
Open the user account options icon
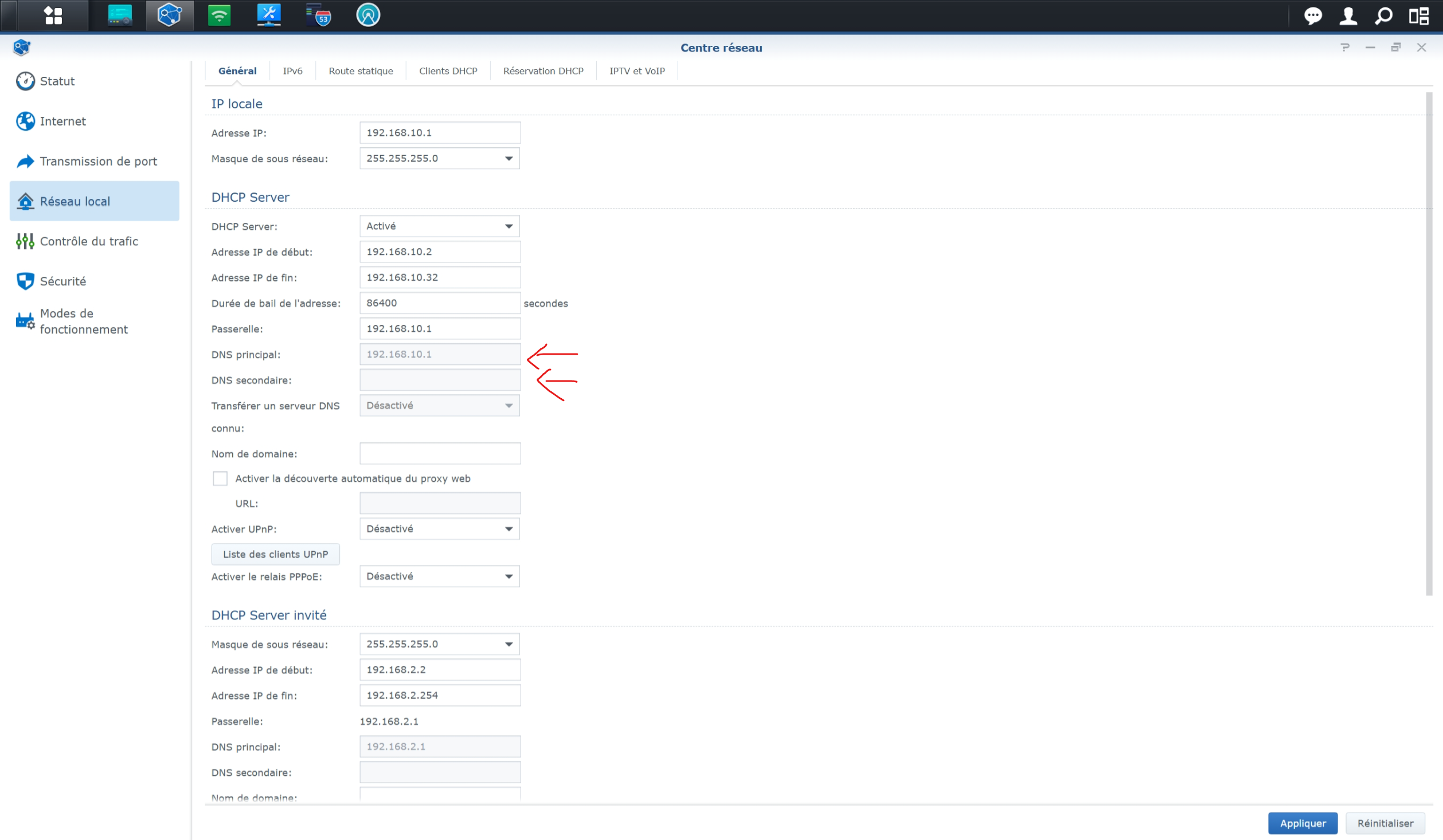click(x=1348, y=15)
